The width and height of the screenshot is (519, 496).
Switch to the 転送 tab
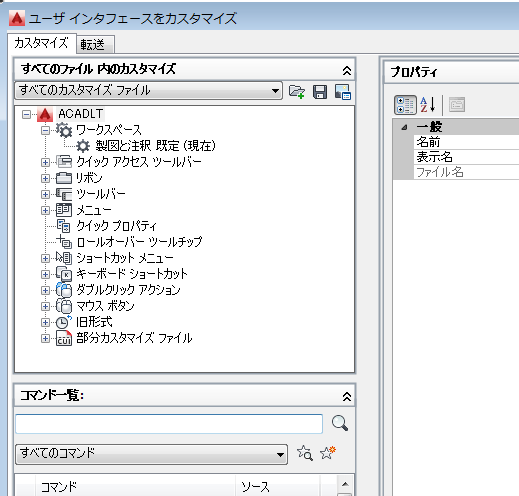[x=95, y=44]
